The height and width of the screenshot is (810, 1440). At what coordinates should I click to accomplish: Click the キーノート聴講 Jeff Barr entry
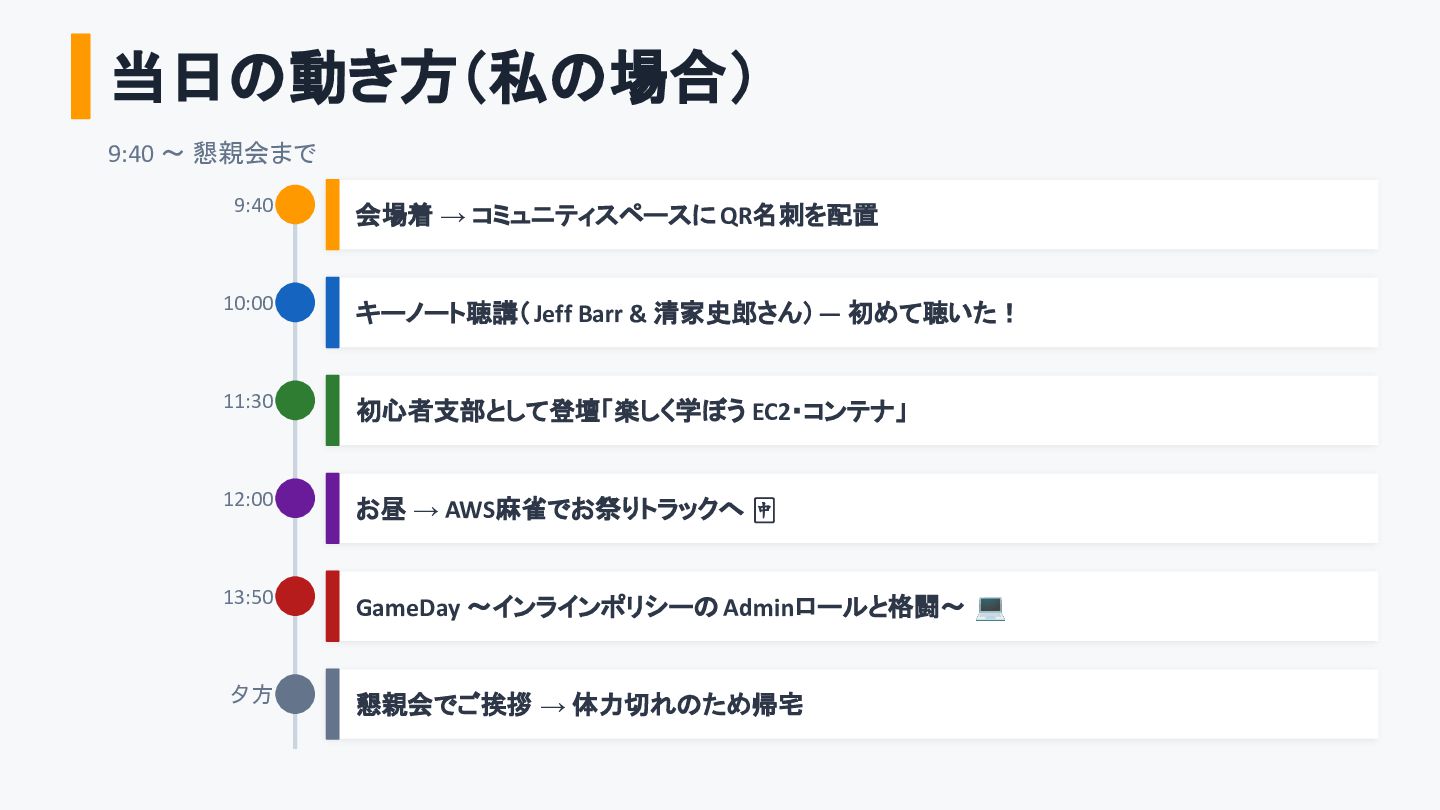[x=685, y=313]
